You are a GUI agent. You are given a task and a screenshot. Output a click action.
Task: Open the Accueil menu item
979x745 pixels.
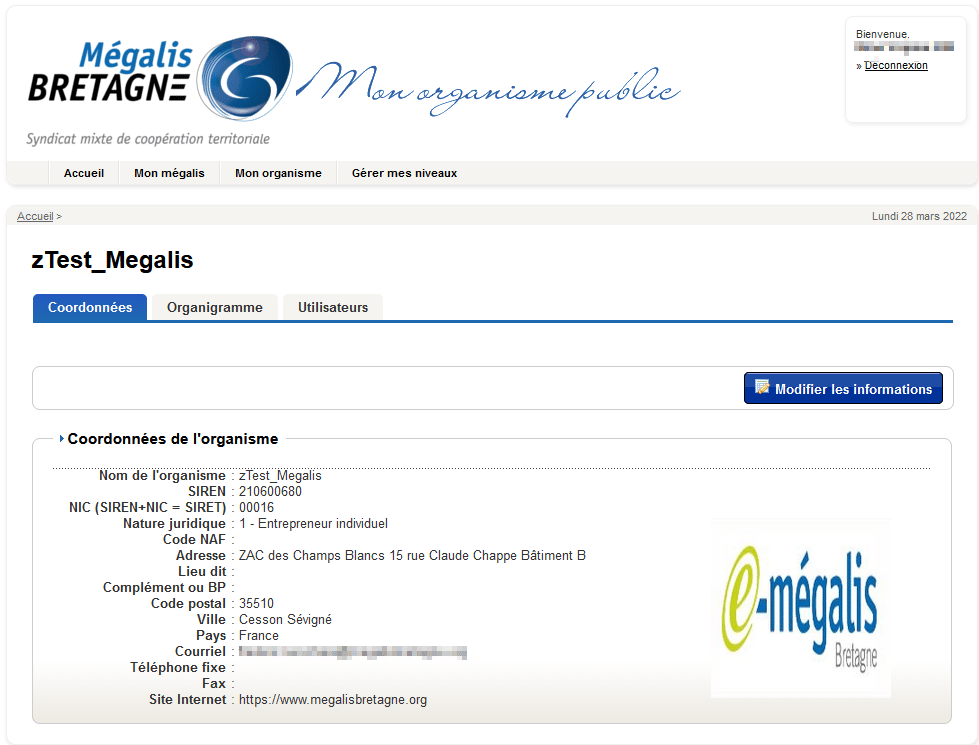point(84,173)
